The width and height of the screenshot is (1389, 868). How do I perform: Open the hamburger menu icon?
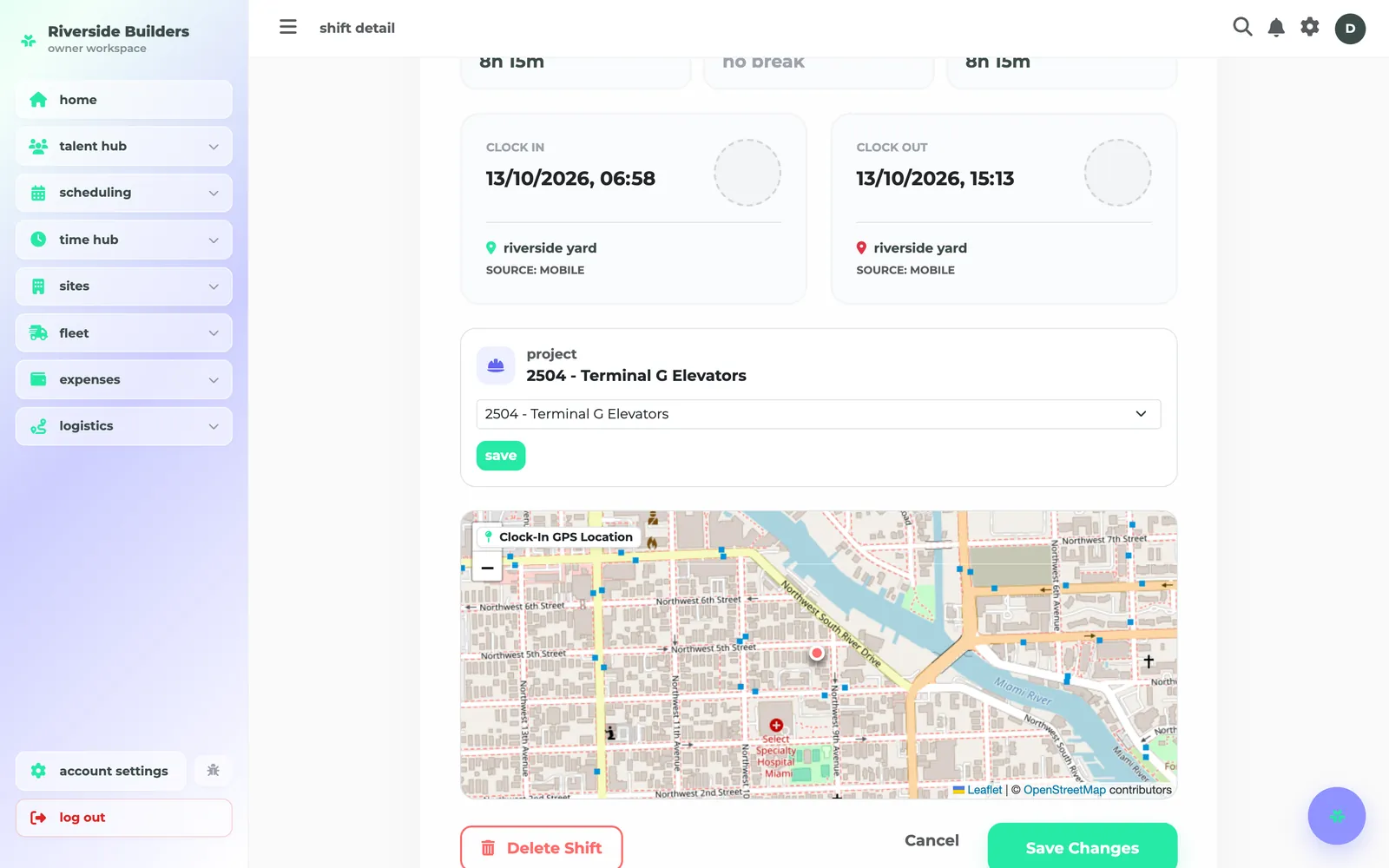(288, 27)
